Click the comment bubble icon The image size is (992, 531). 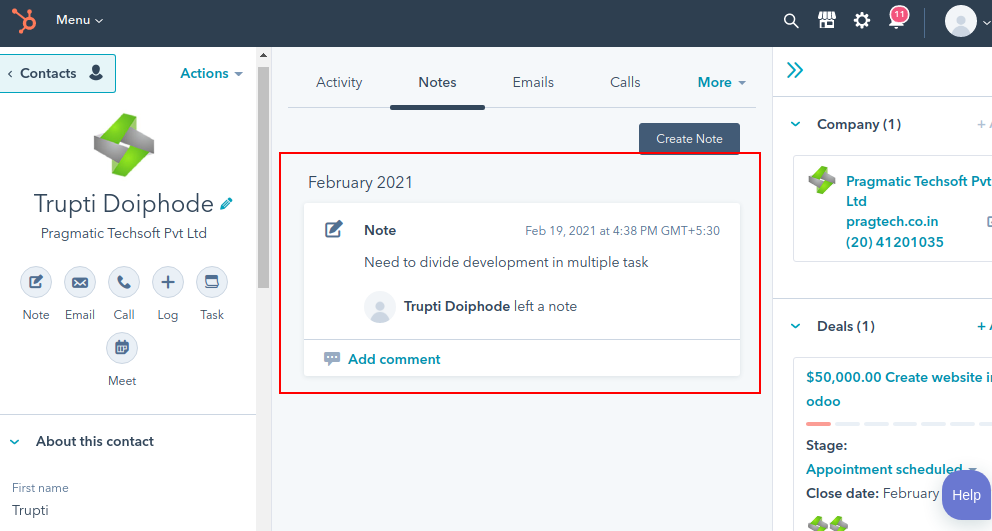[332, 359]
